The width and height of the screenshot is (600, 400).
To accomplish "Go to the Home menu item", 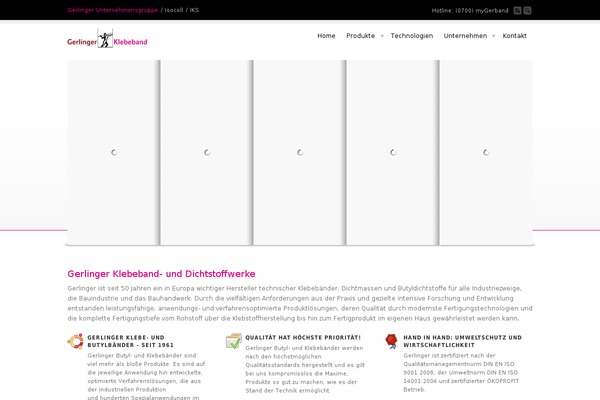I will [326, 36].
